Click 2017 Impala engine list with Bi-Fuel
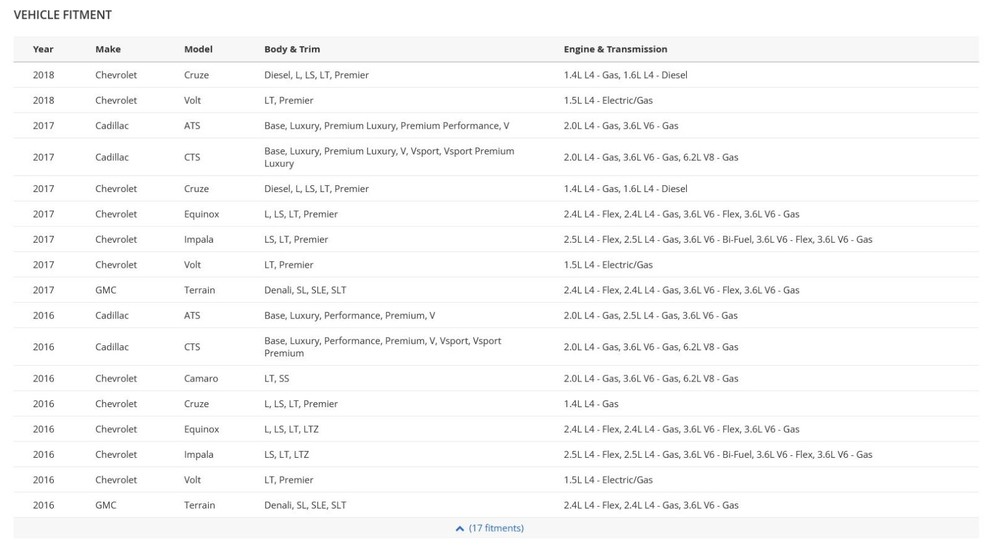The height and width of the screenshot is (551, 1000). pos(718,239)
